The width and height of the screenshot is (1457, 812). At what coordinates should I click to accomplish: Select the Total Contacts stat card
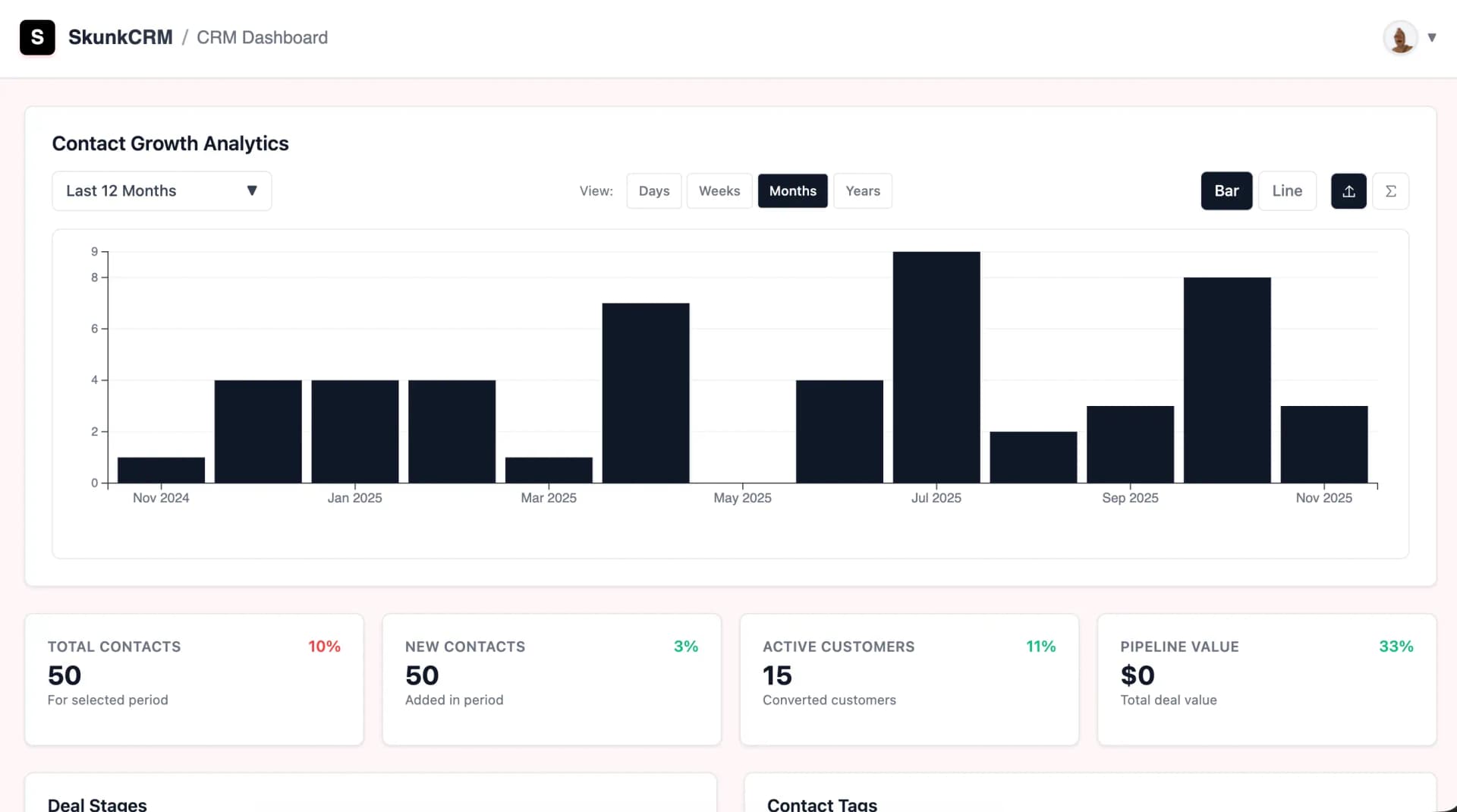[x=194, y=679]
